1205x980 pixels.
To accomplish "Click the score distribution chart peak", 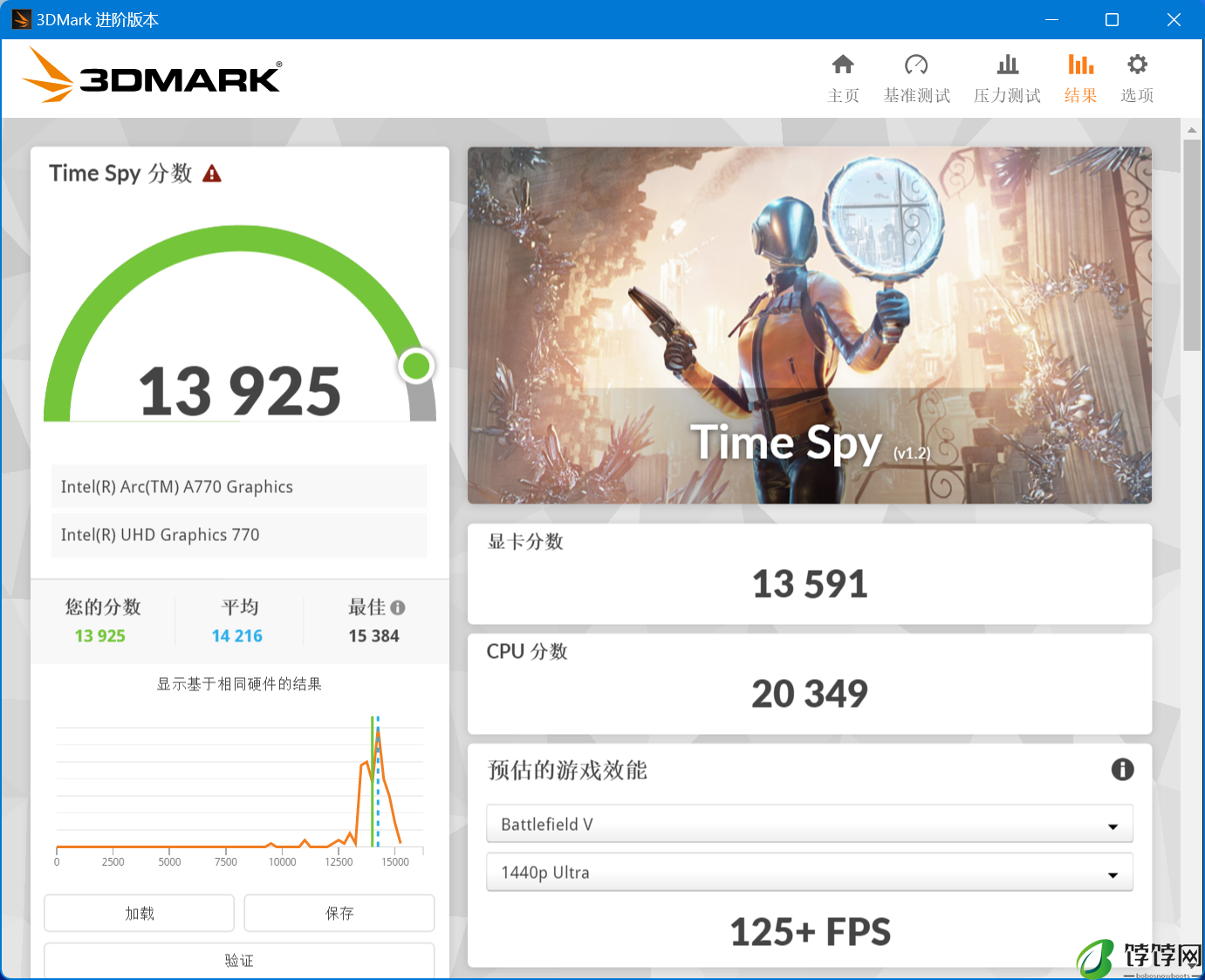I will tap(377, 731).
